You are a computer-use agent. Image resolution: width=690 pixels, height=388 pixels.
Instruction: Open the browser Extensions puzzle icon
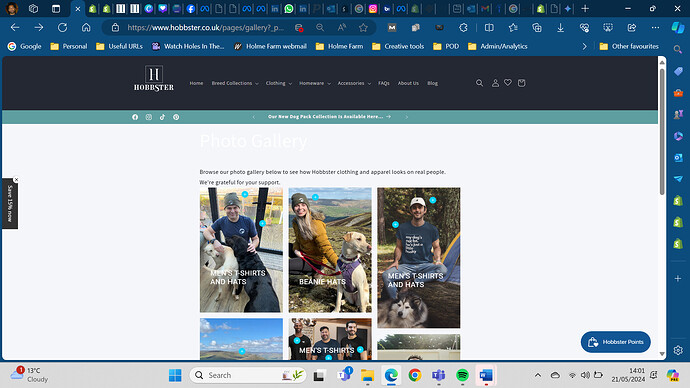463,27
